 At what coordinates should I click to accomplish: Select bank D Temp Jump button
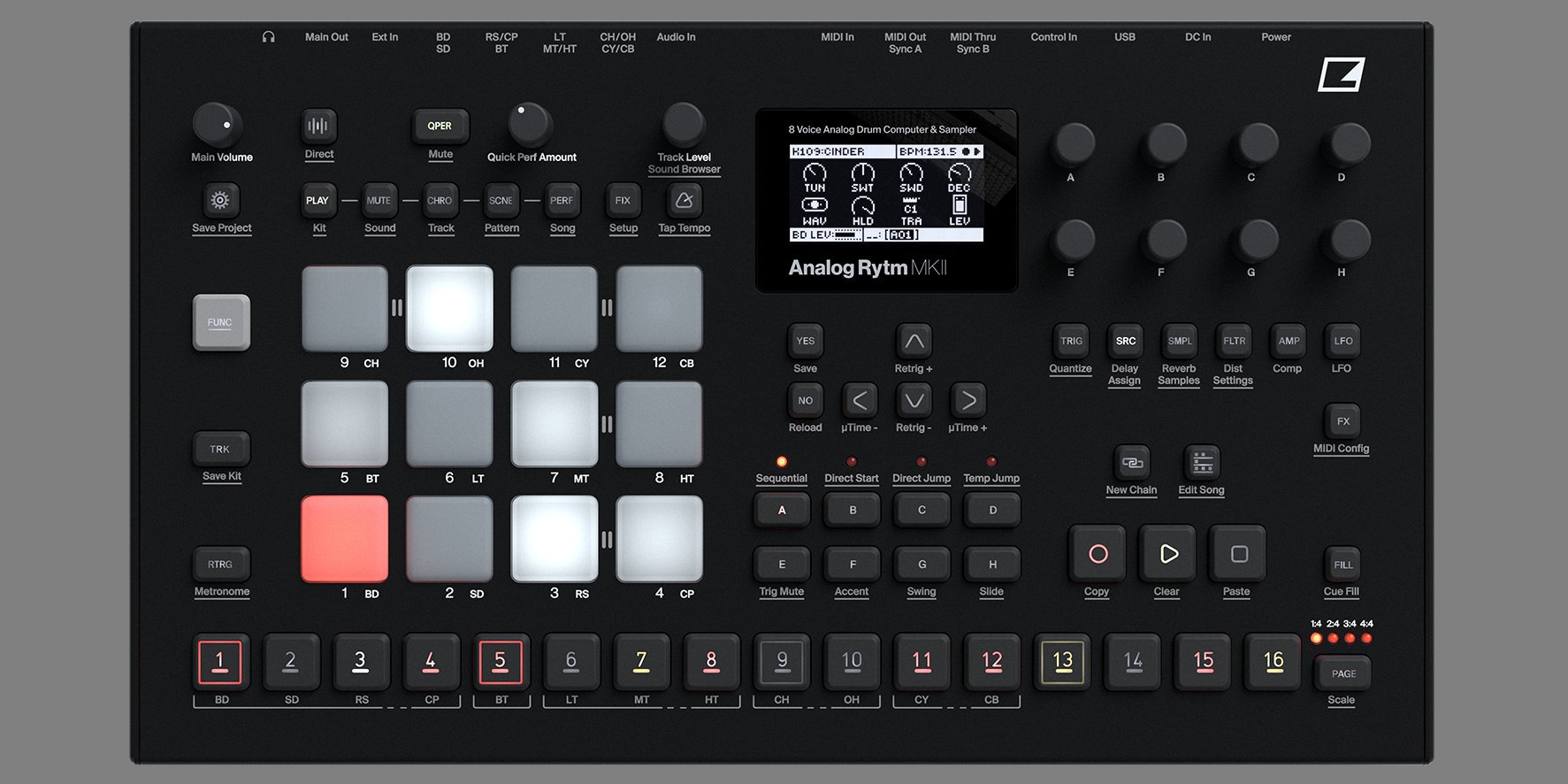pos(992,511)
